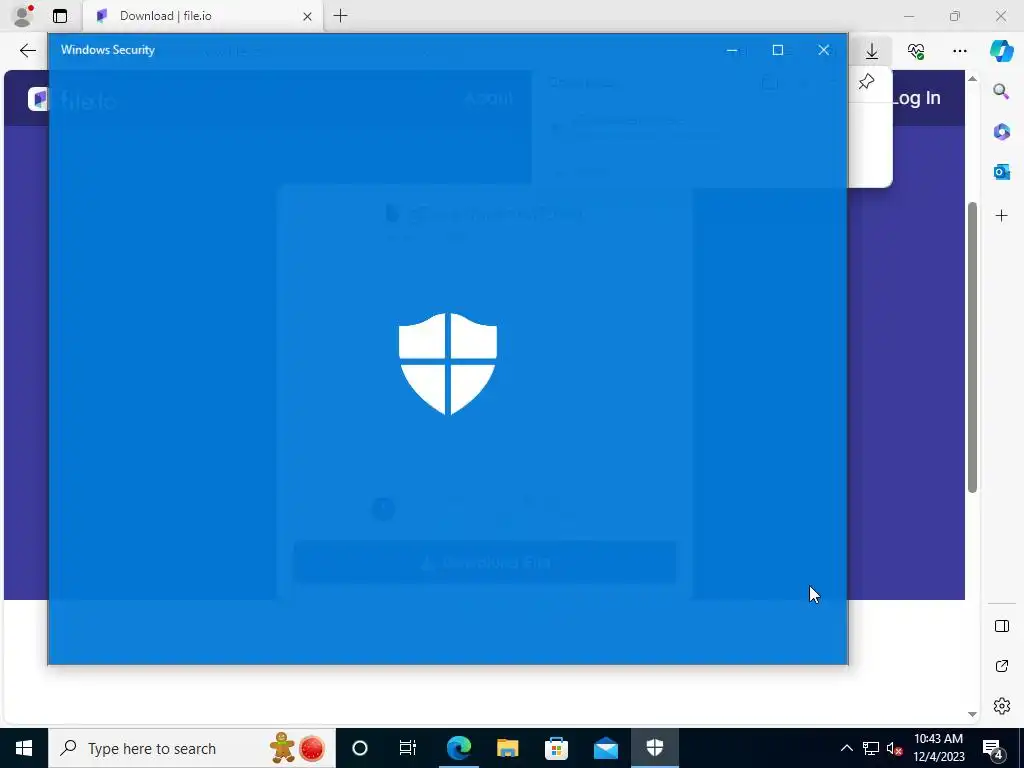Open link in new window sidebar icon

coord(1002,666)
